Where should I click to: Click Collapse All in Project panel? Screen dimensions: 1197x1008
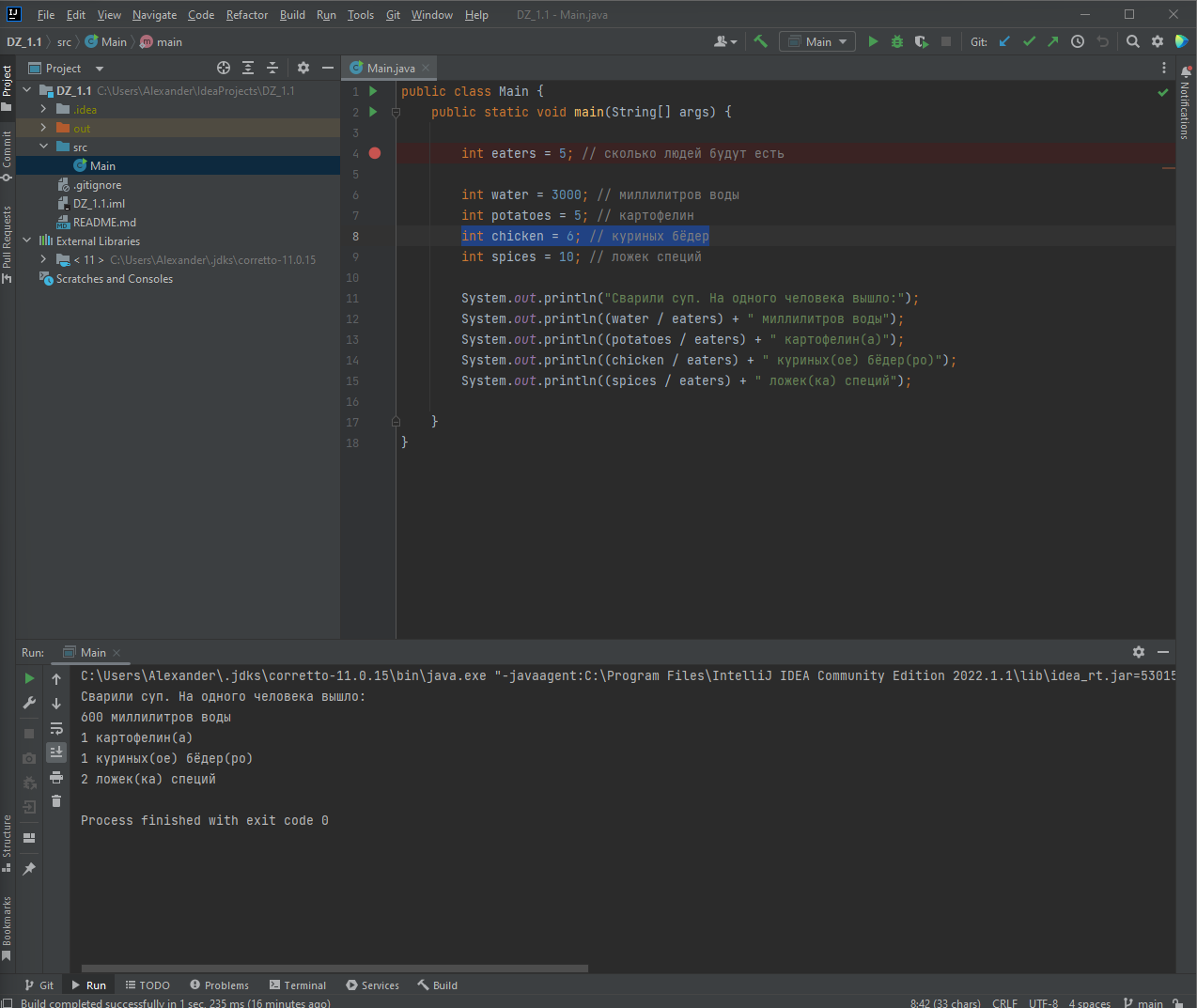pyautogui.click(x=272, y=68)
